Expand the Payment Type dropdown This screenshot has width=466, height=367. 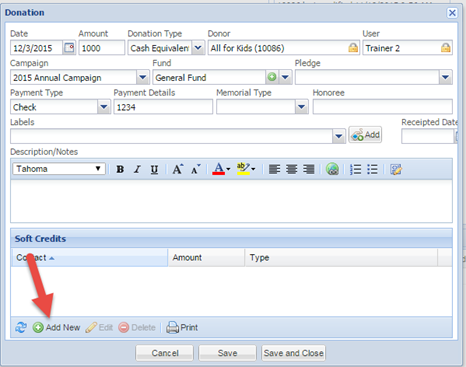pos(104,107)
